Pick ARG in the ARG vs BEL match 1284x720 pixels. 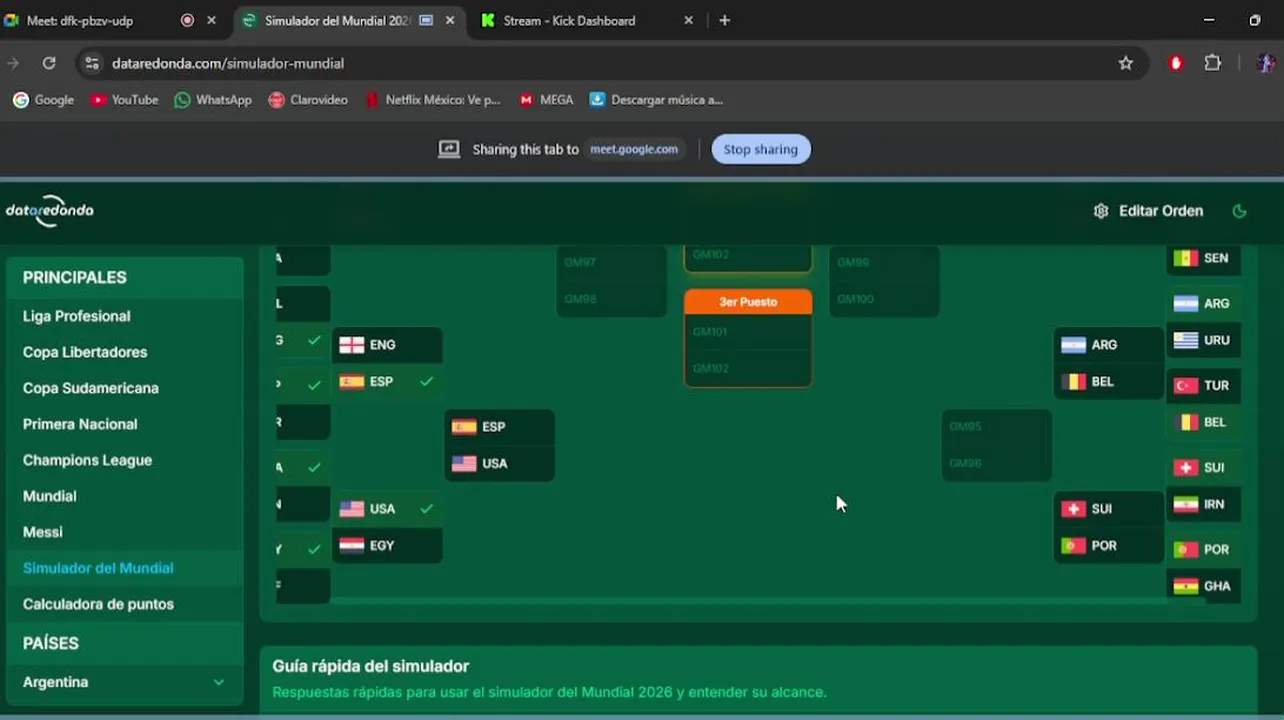[x=1108, y=345]
